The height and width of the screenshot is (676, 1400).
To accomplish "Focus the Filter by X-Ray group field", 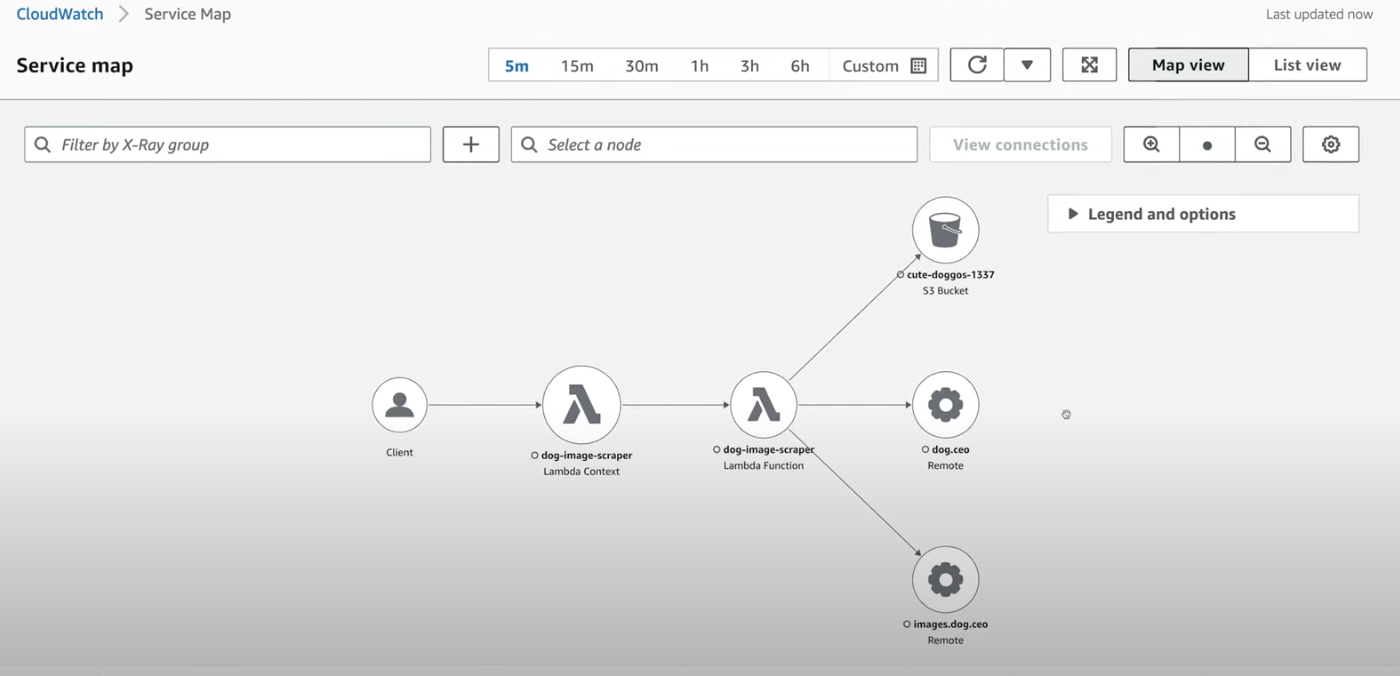I will (228, 144).
